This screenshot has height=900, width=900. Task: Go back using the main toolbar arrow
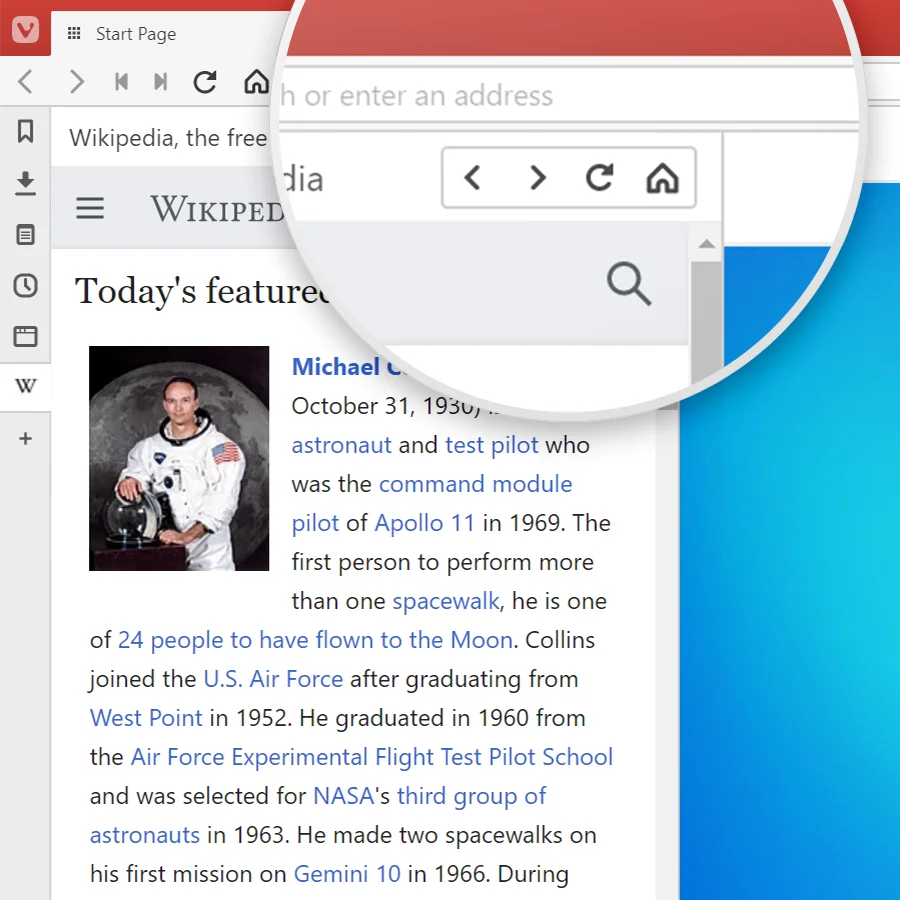[x=26, y=82]
